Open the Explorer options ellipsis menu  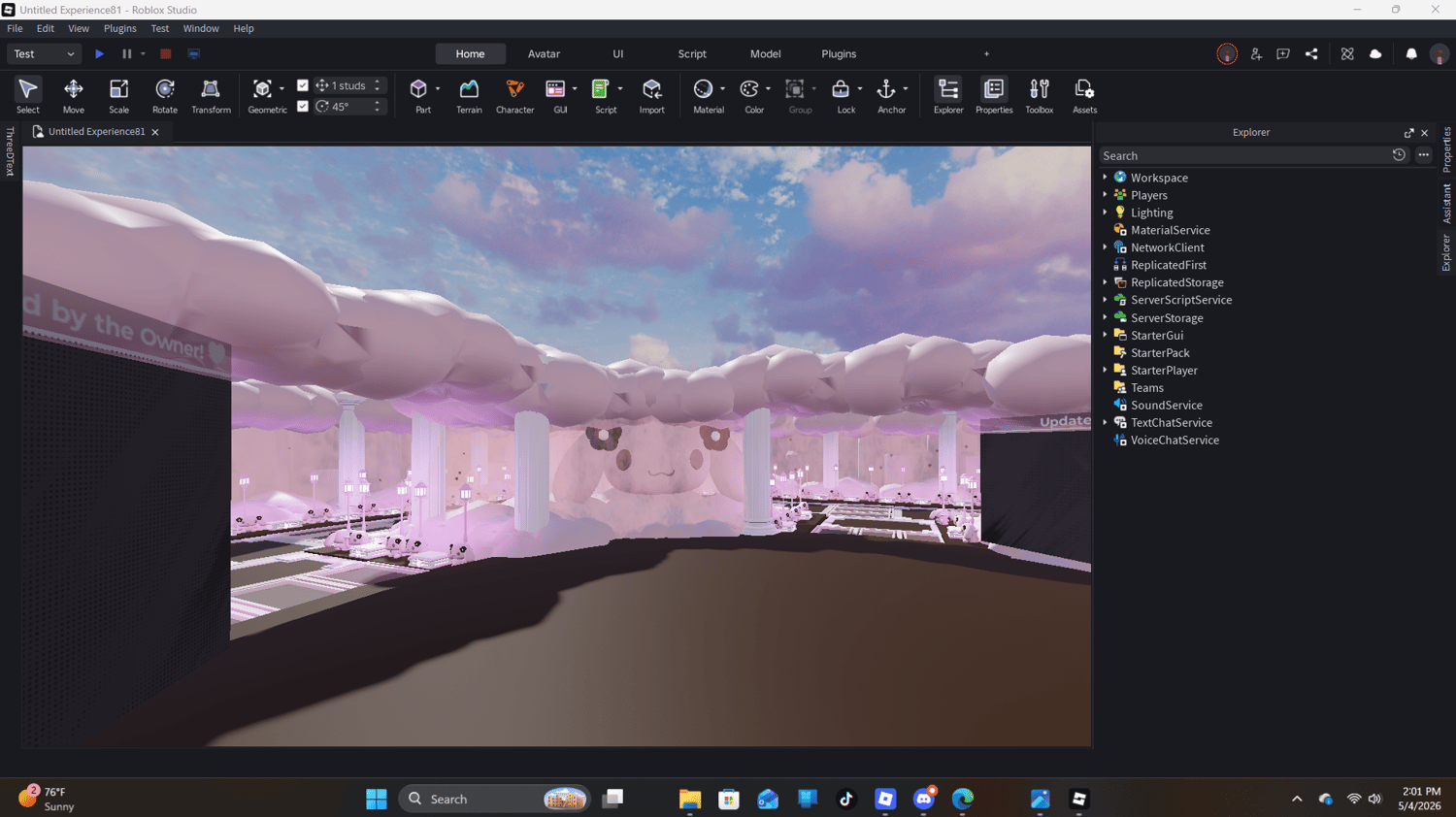(x=1423, y=155)
